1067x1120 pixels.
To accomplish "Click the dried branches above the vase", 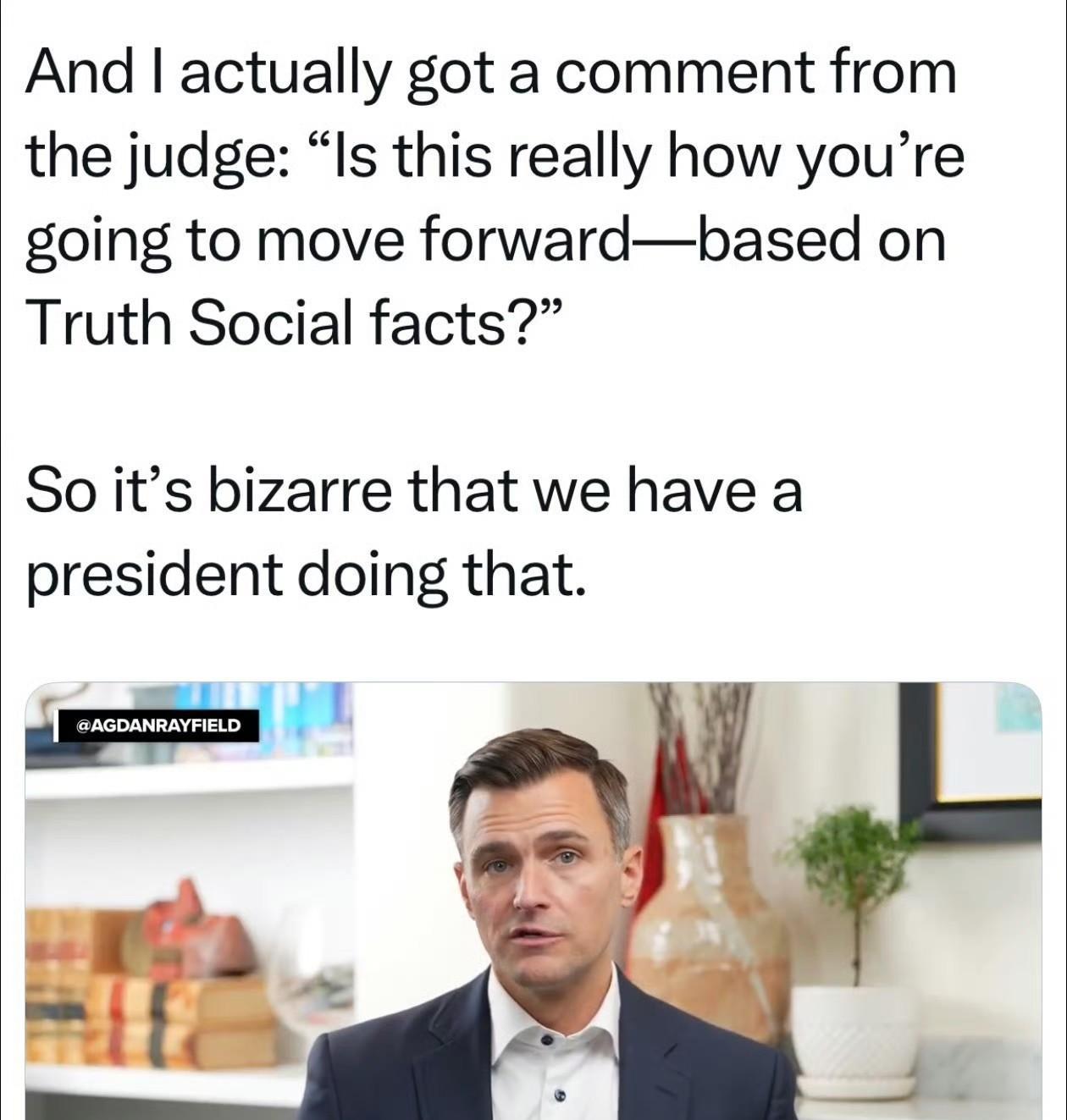I will click(703, 745).
